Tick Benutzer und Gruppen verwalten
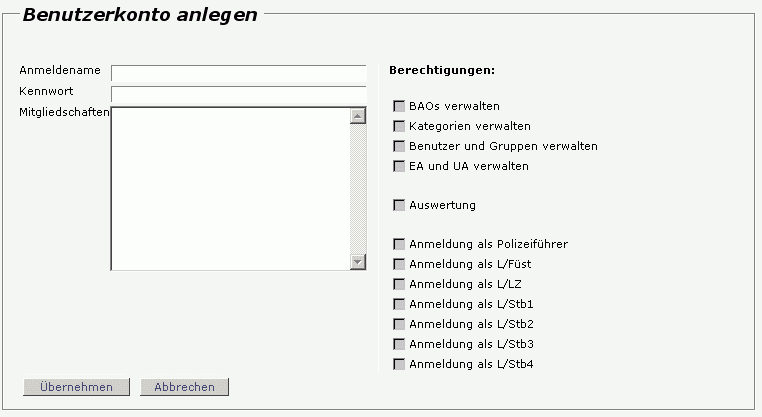 pos(399,146)
